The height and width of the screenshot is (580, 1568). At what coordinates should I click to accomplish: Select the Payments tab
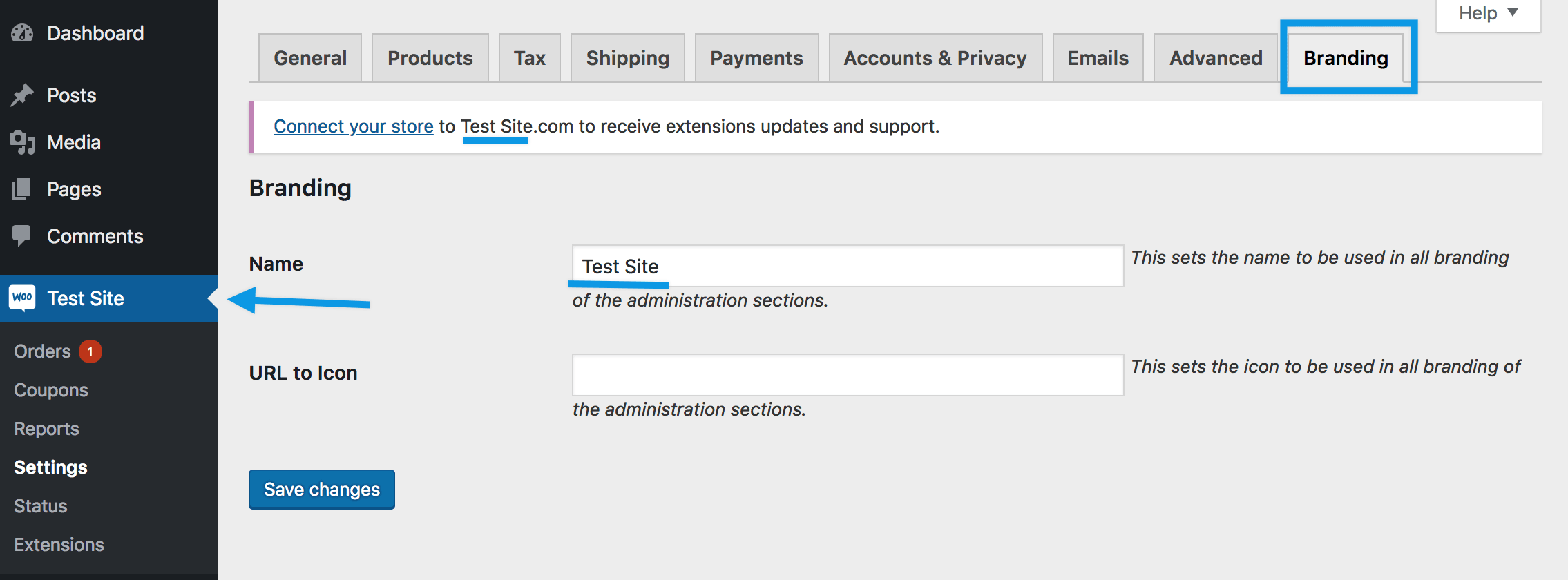(757, 58)
